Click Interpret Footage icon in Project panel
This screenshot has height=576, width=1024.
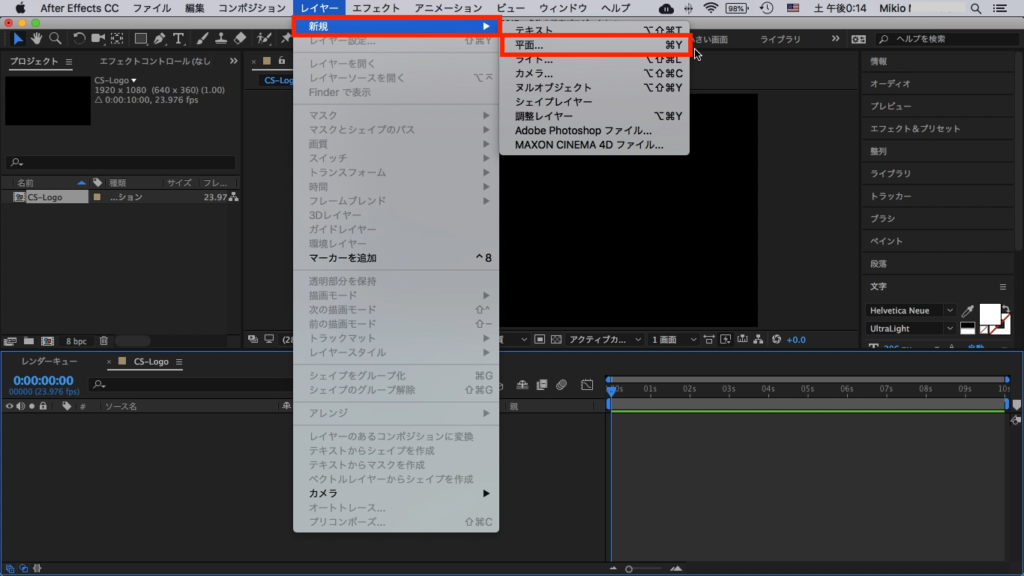pyautogui.click(x=10, y=341)
